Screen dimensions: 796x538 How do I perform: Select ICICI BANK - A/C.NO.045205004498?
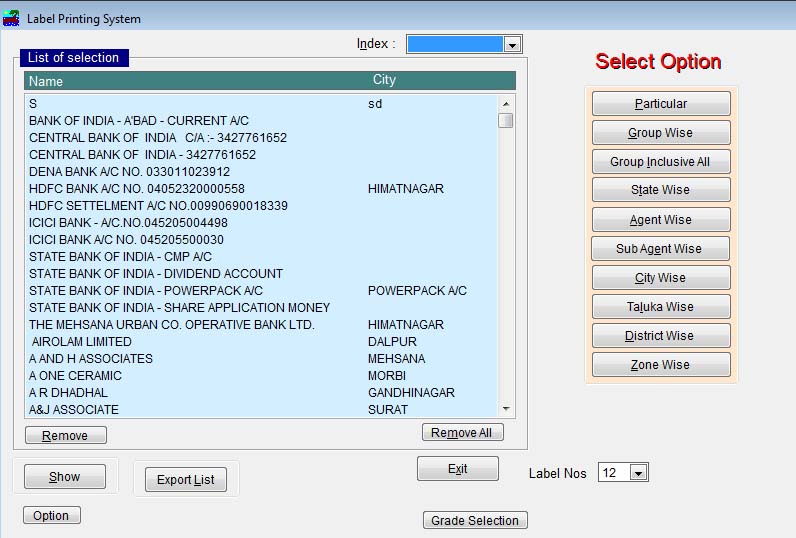261,223
